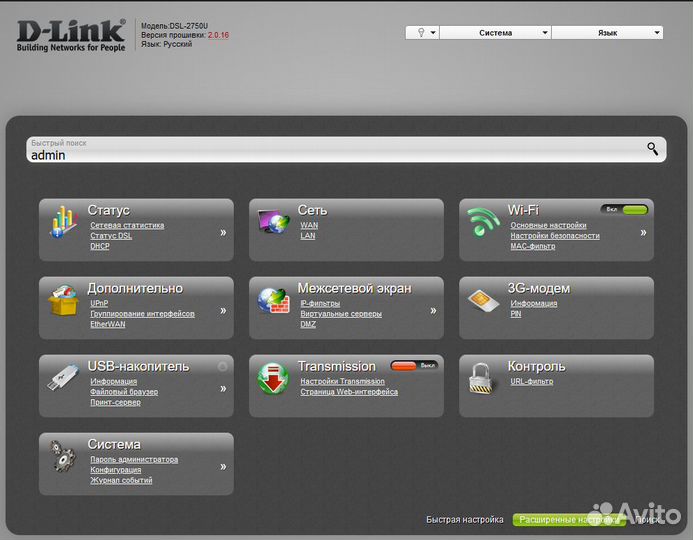Open the Система dropdown in the header
The image size is (693, 540).
point(495,33)
